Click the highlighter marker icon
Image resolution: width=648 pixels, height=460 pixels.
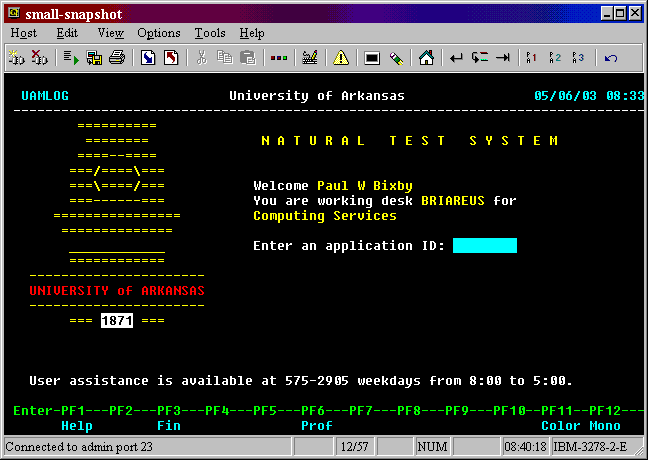point(396,58)
